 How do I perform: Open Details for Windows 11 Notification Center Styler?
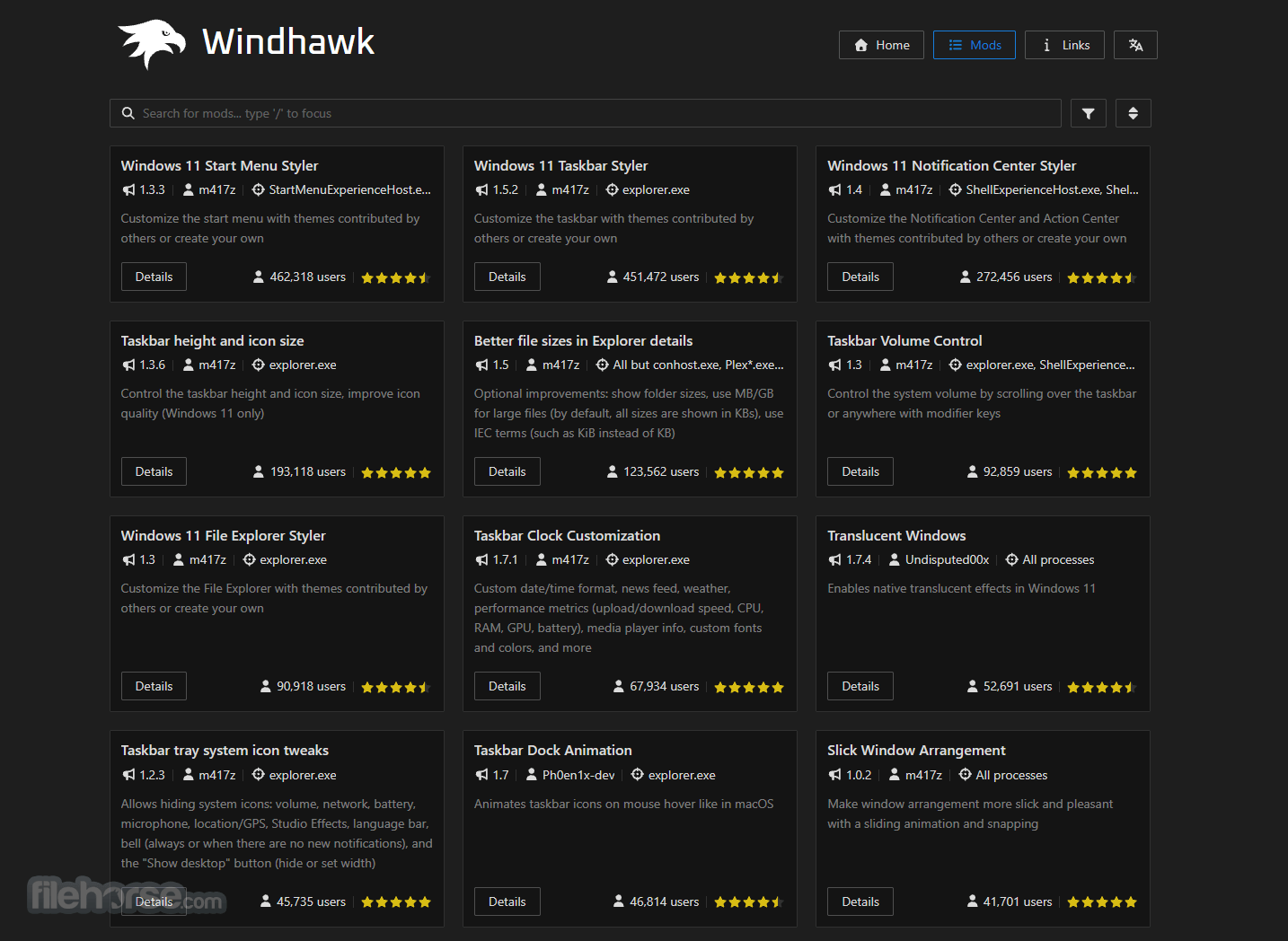[x=860, y=277]
